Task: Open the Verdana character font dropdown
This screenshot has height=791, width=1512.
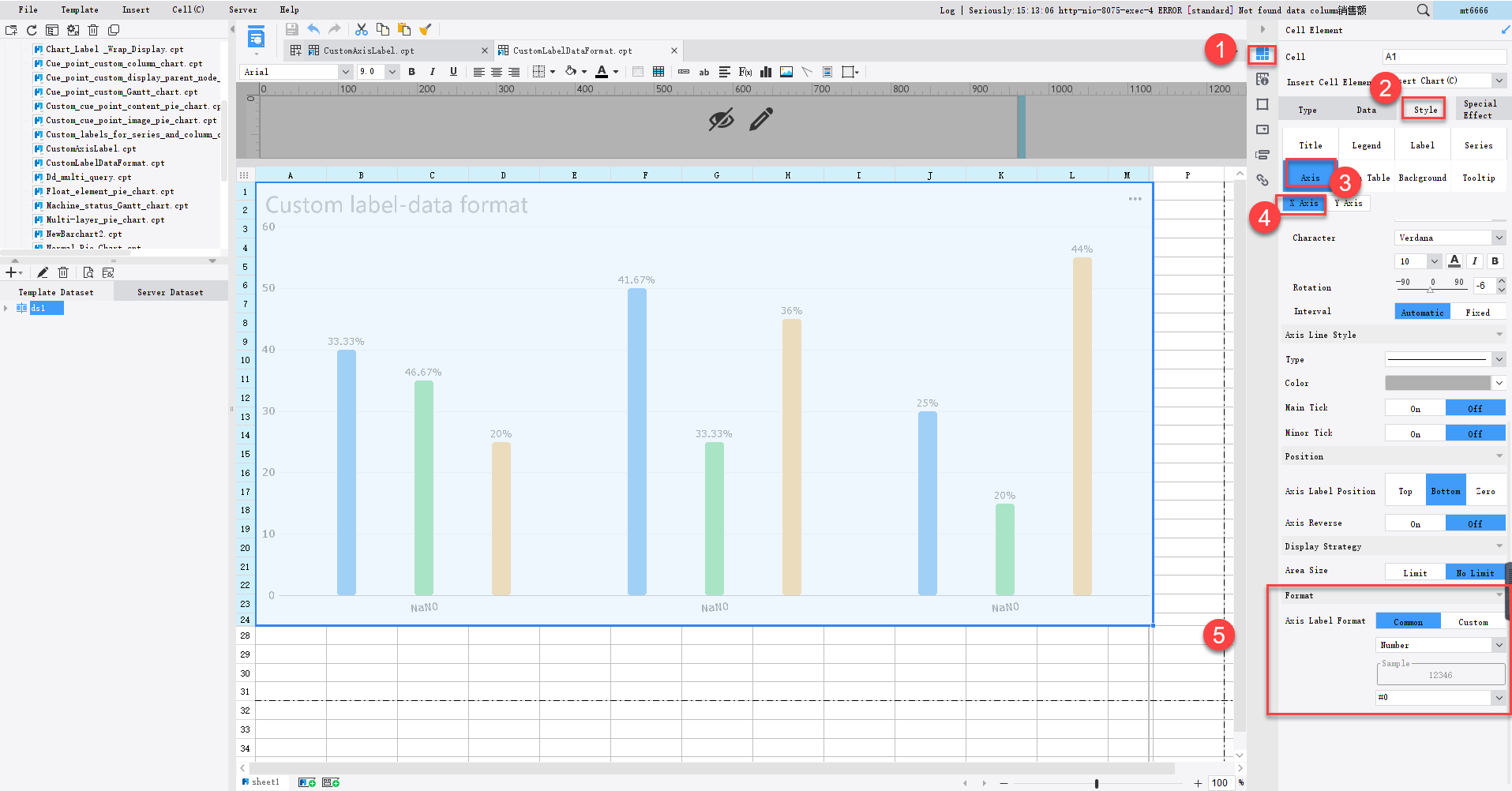Action: pos(1498,237)
